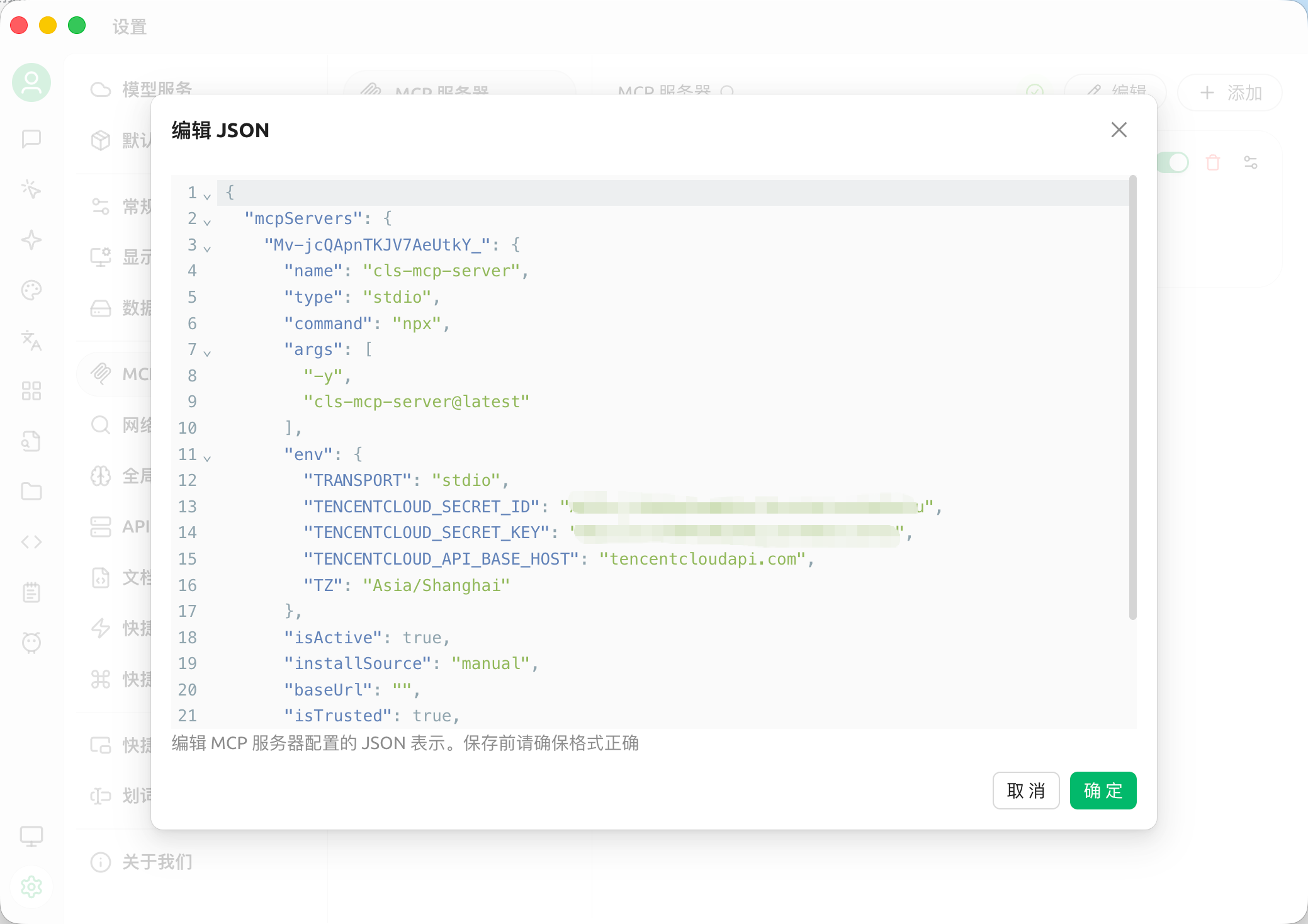
Task: Toggle the MCP server enable switch
Action: tap(1174, 163)
